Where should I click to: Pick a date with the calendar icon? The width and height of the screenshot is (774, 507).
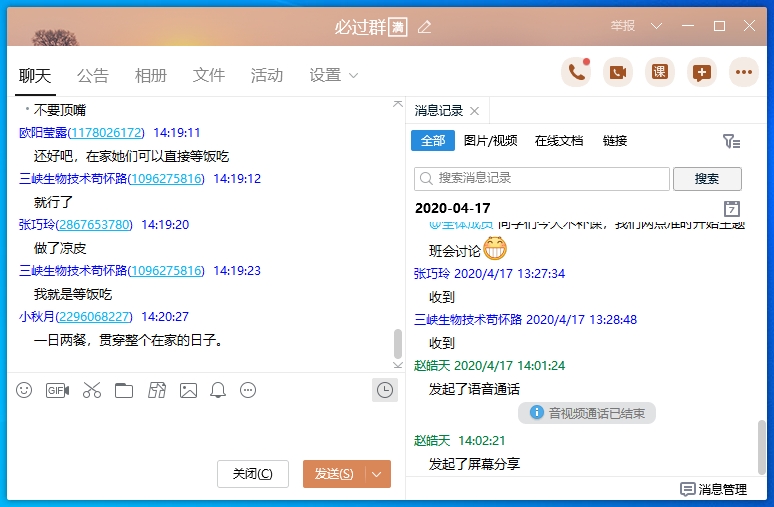tap(732, 208)
